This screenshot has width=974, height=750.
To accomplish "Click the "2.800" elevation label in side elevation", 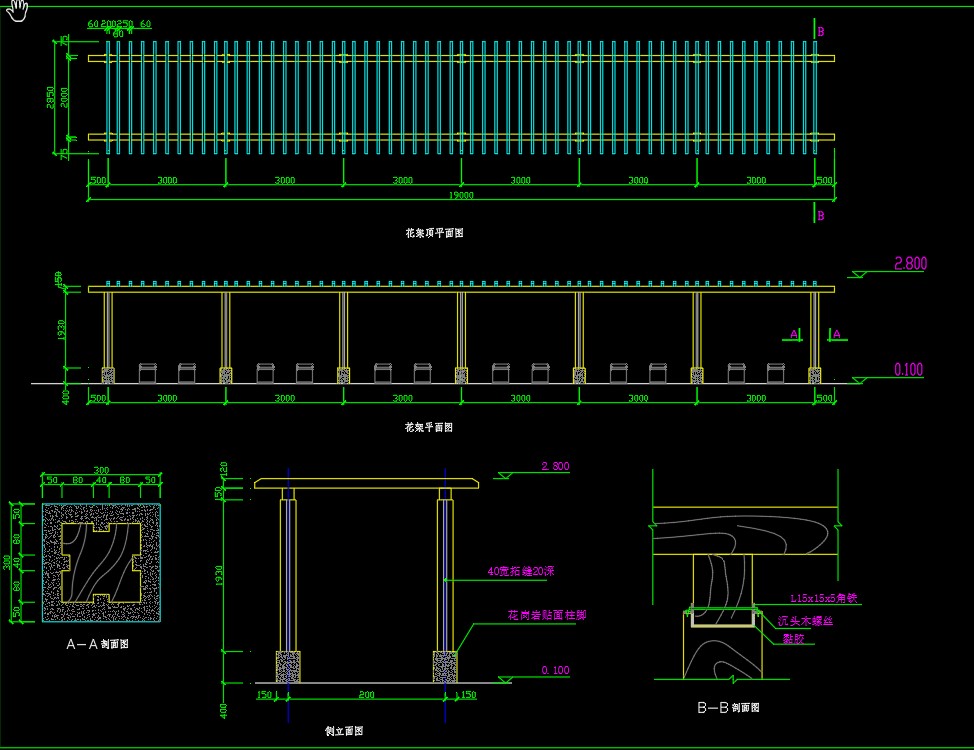I will (555, 466).
